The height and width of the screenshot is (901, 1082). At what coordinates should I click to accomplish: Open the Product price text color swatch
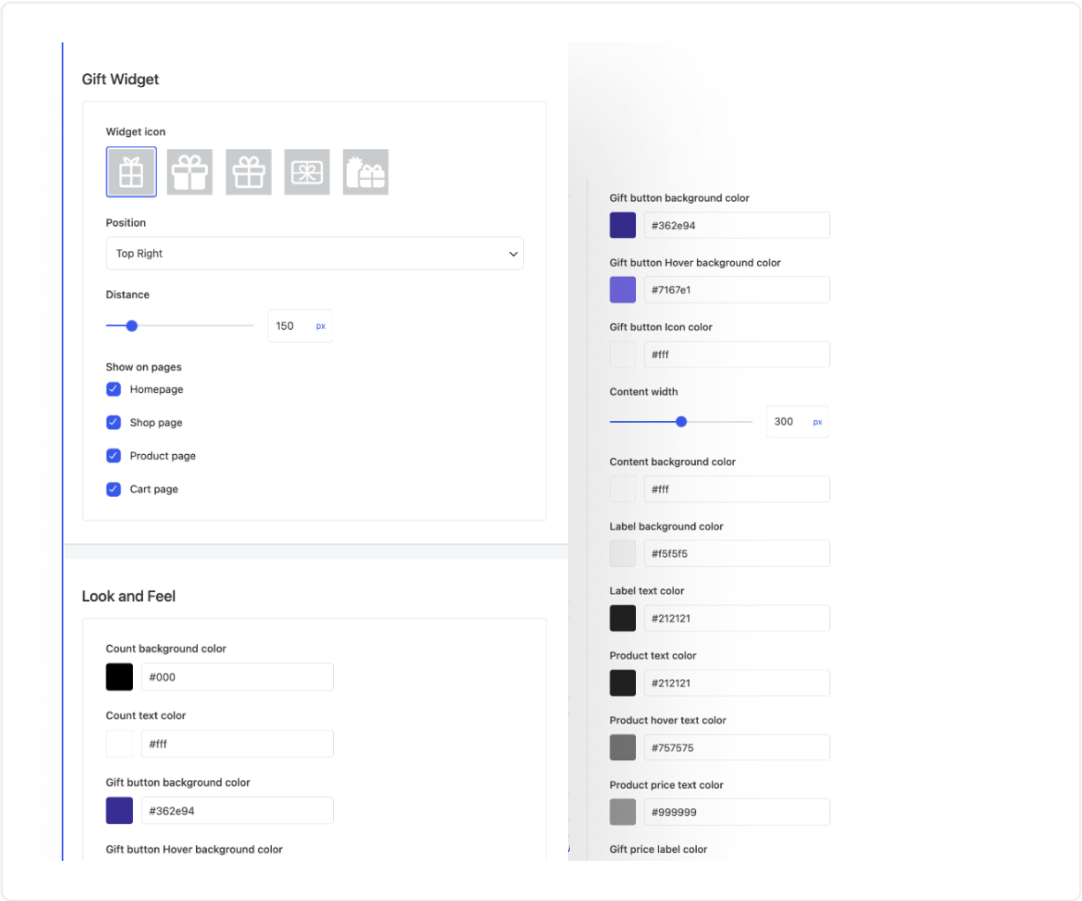point(622,812)
